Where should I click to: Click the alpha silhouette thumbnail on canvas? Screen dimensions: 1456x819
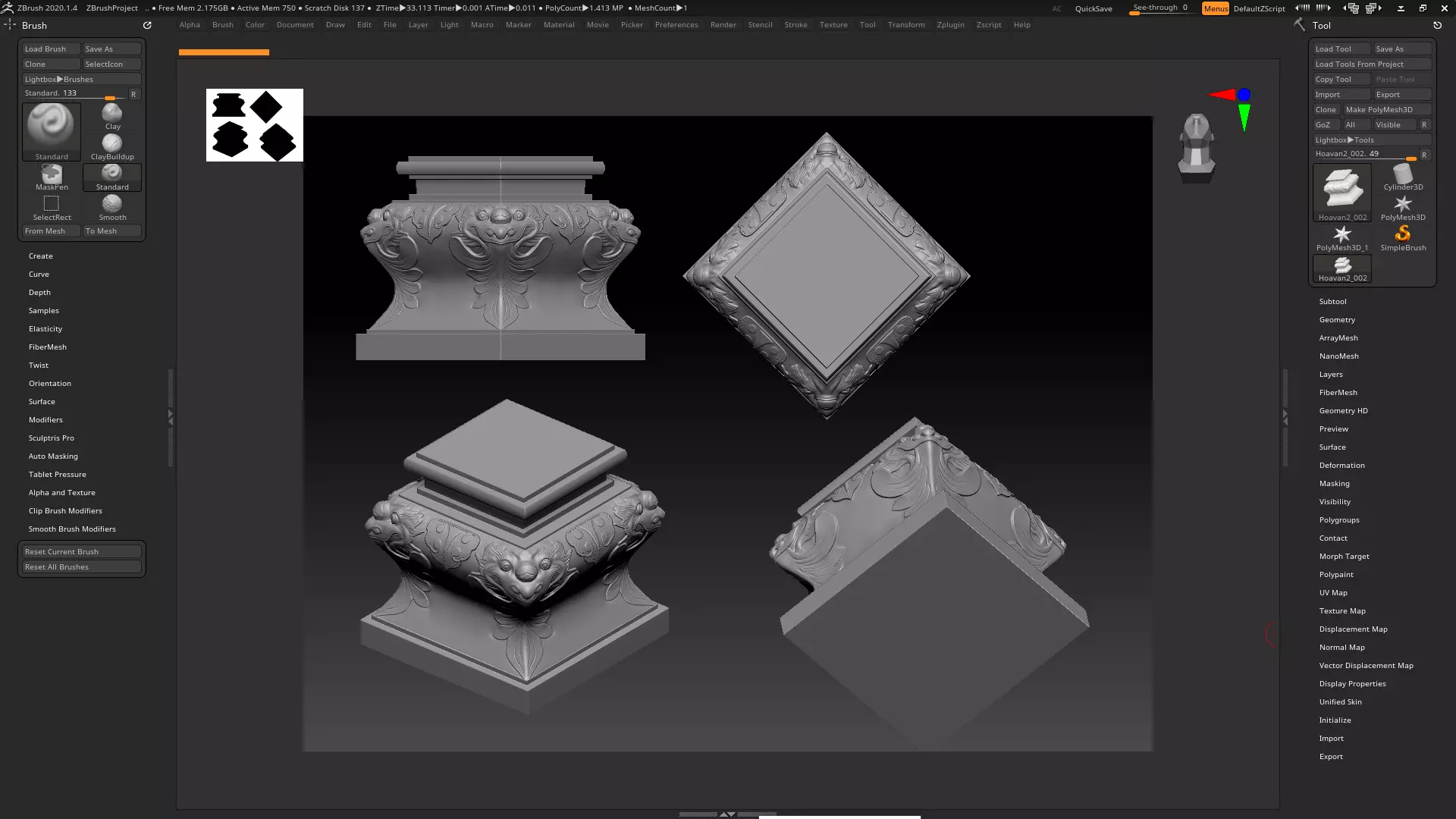tap(255, 125)
